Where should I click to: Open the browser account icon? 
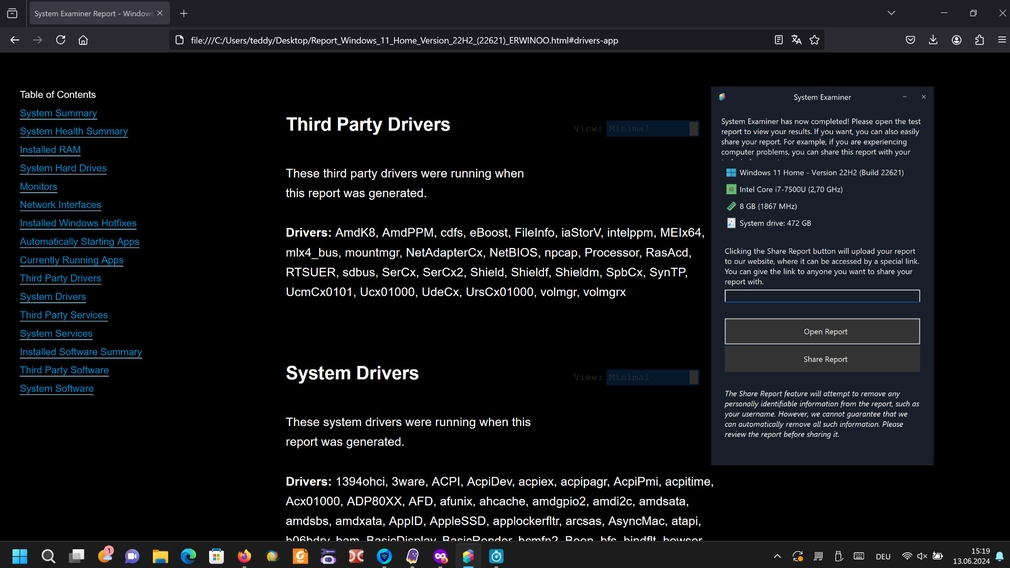[x=957, y=40]
